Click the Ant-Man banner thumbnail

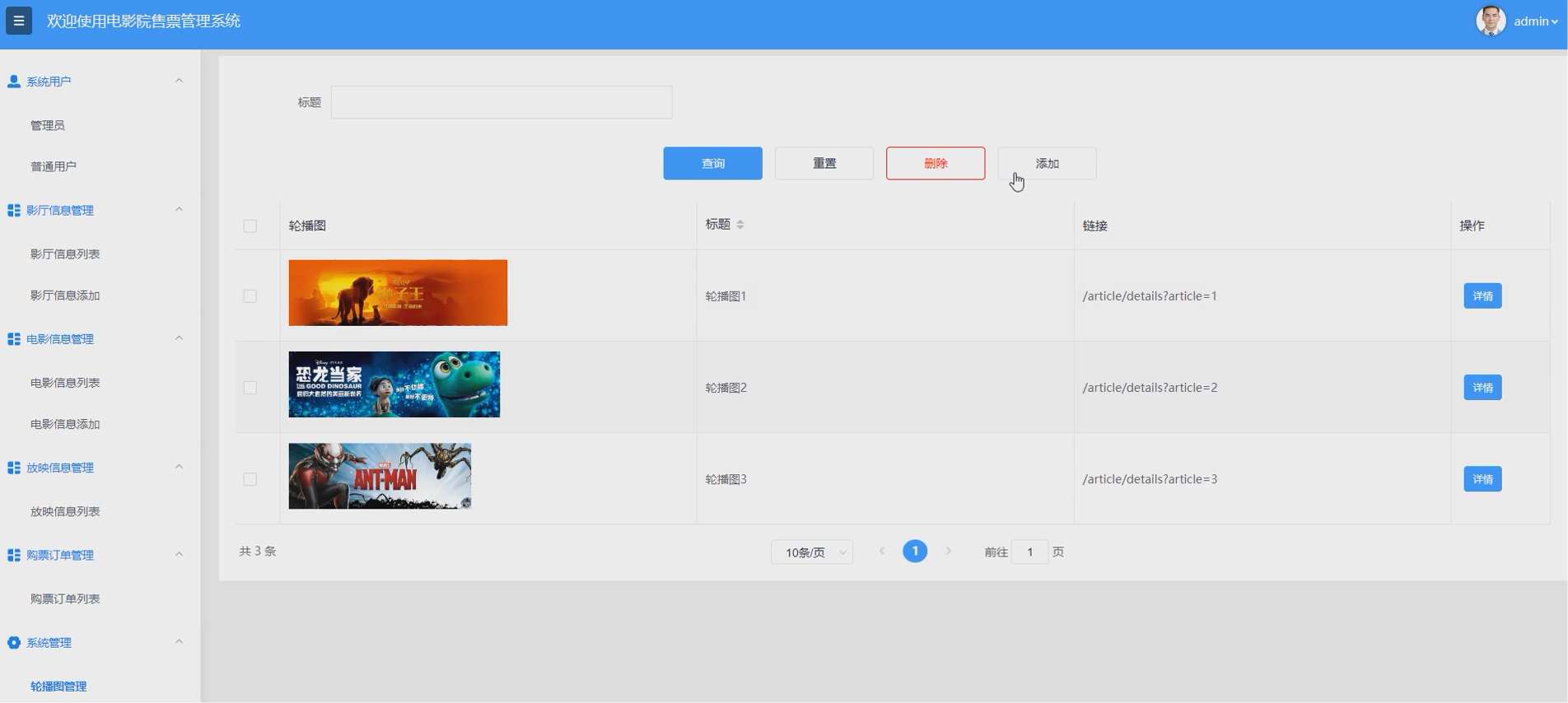pyautogui.click(x=380, y=476)
